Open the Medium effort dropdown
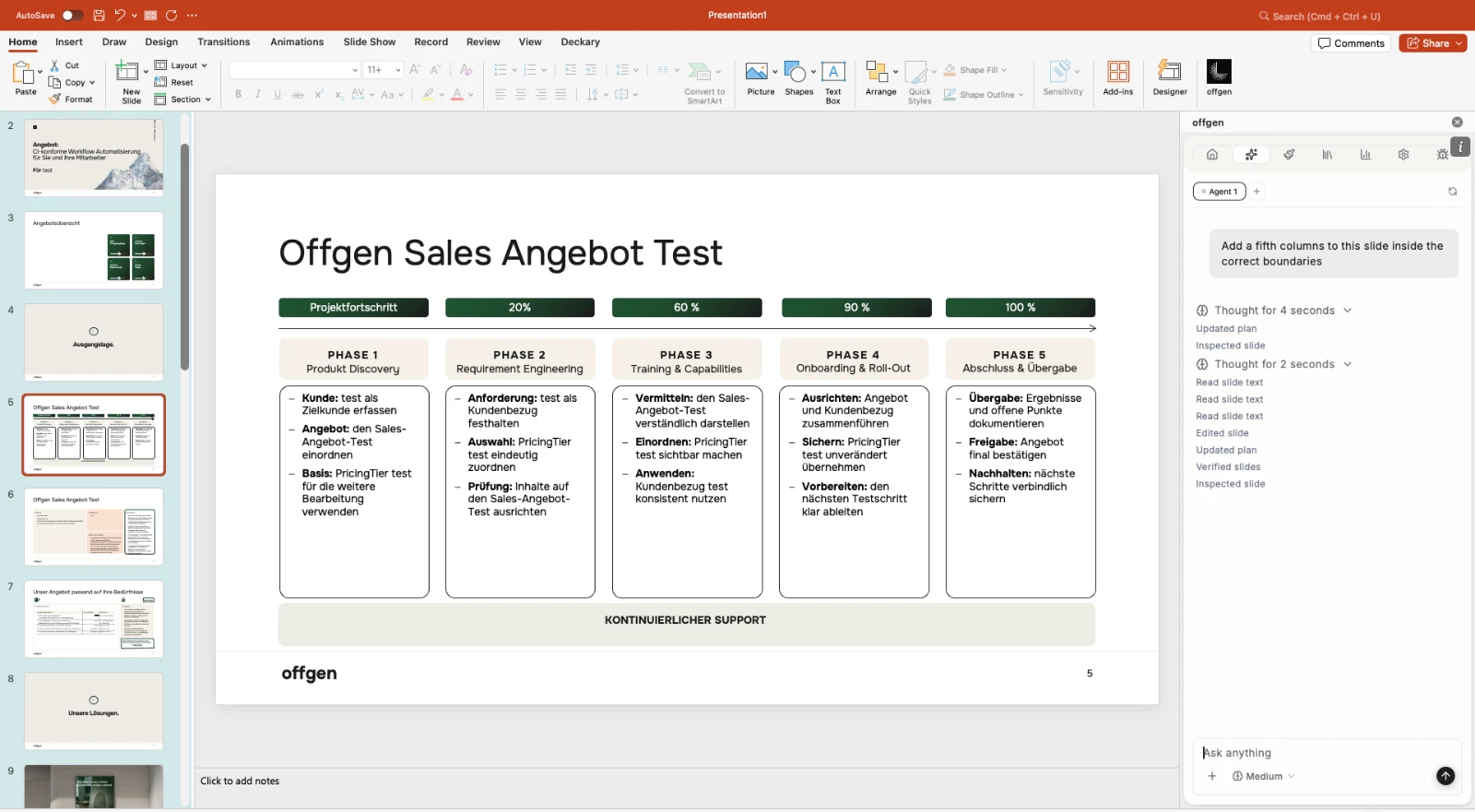Viewport: 1475px width, 812px height. pos(1264,776)
